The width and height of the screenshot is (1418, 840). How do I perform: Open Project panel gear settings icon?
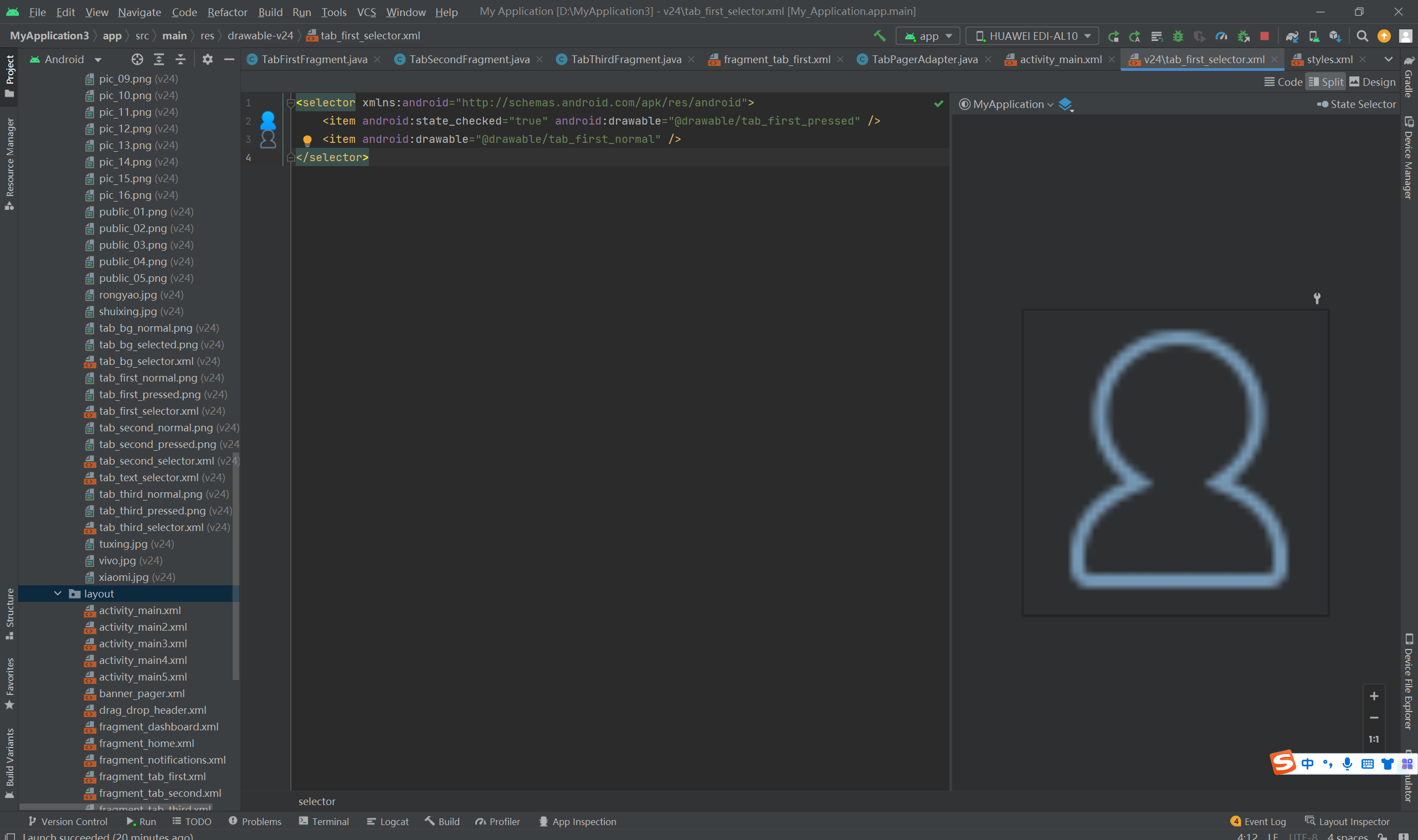coord(207,59)
